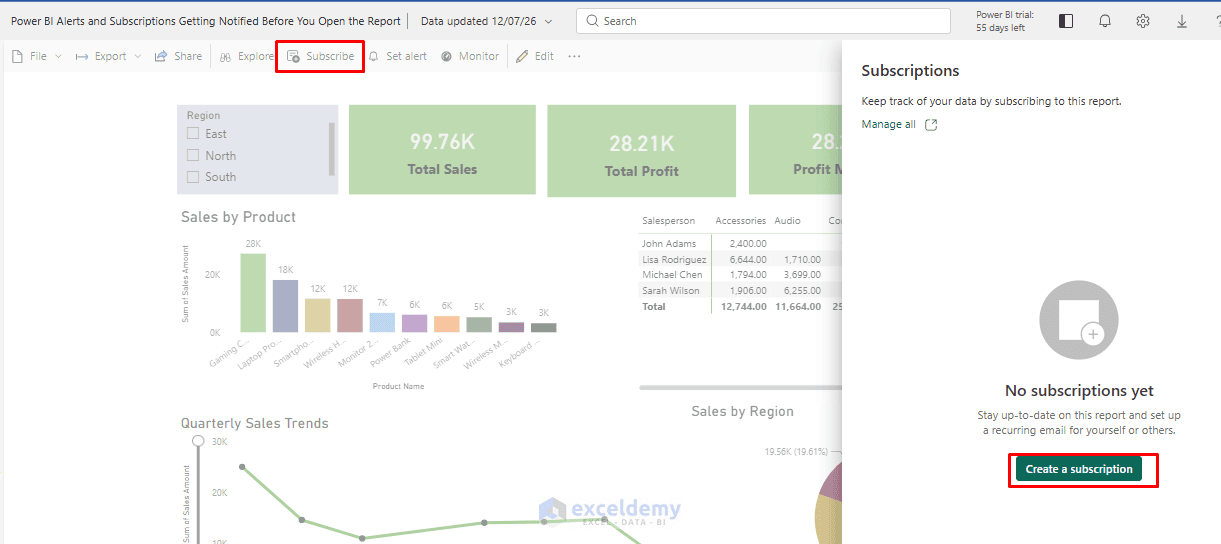This screenshot has height=544, width=1221.
Task: Expand the Data updated dropdown chevron
Action: (x=548, y=21)
